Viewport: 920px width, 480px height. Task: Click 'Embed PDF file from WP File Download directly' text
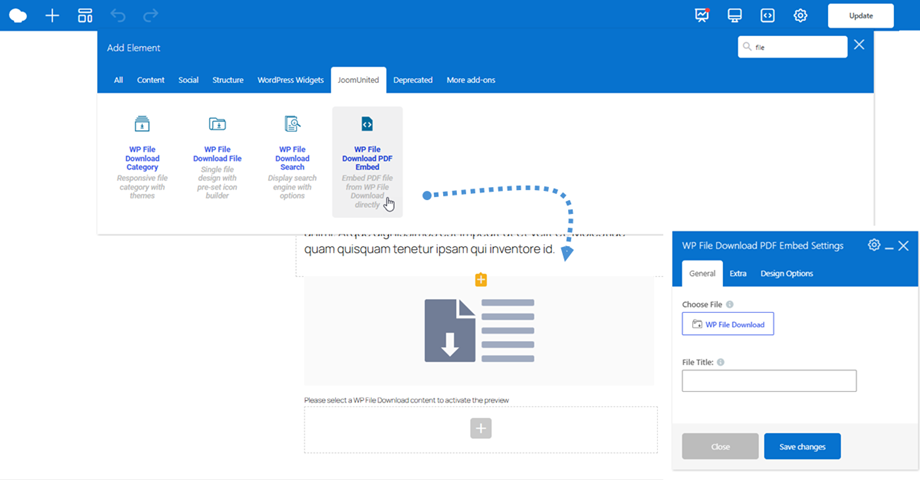pos(367,191)
